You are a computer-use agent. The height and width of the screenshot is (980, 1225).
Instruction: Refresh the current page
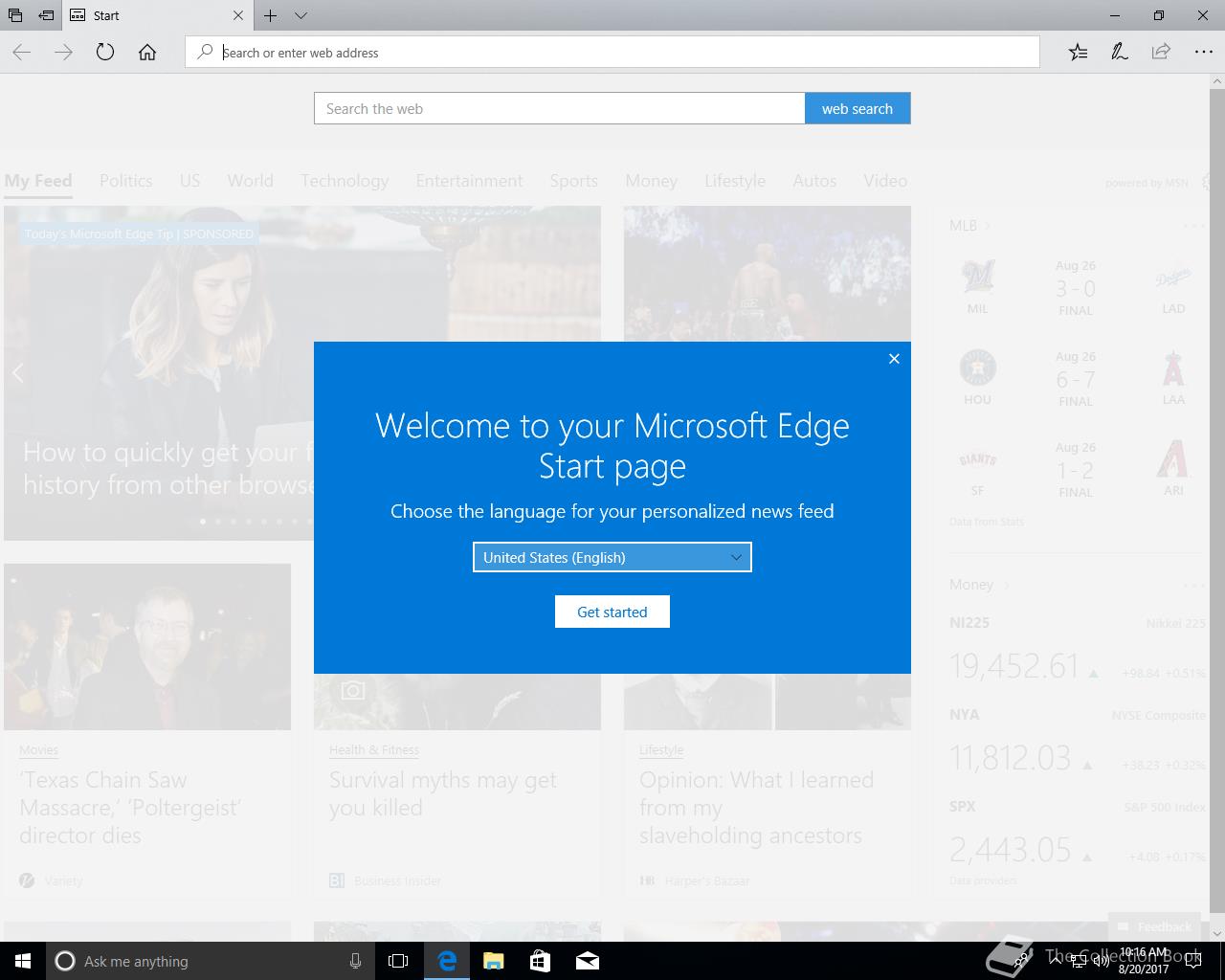[x=105, y=53]
